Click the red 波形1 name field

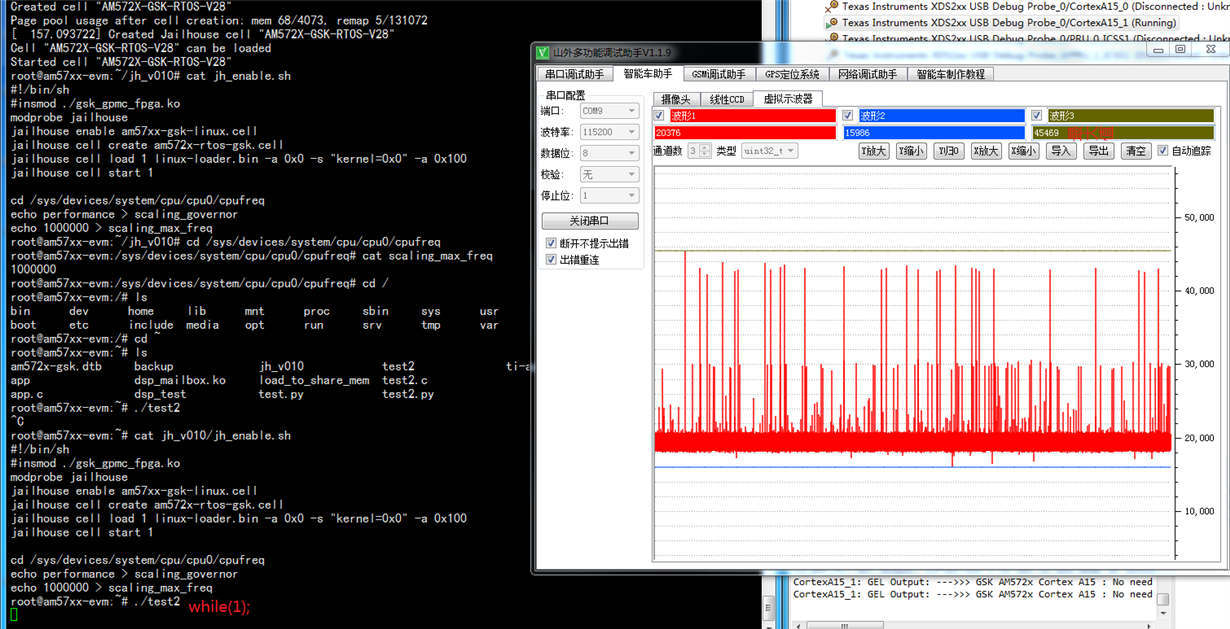point(752,116)
